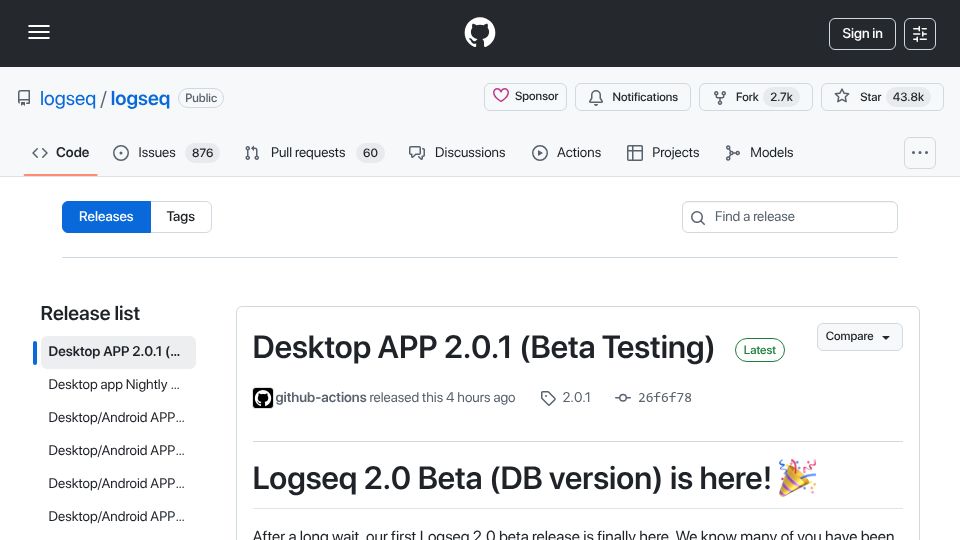Open the Pull requests tab
960x540 pixels.
click(x=314, y=152)
